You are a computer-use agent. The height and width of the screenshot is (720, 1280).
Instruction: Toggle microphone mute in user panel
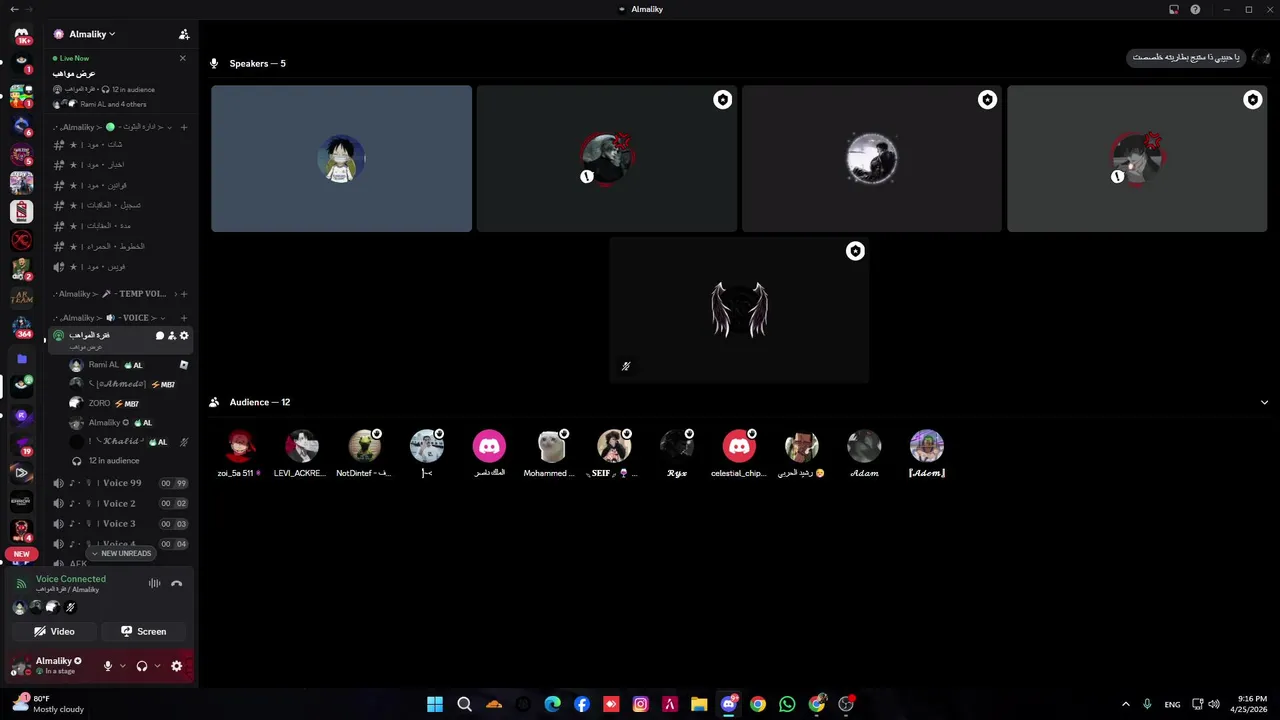pyautogui.click(x=108, y=666)
